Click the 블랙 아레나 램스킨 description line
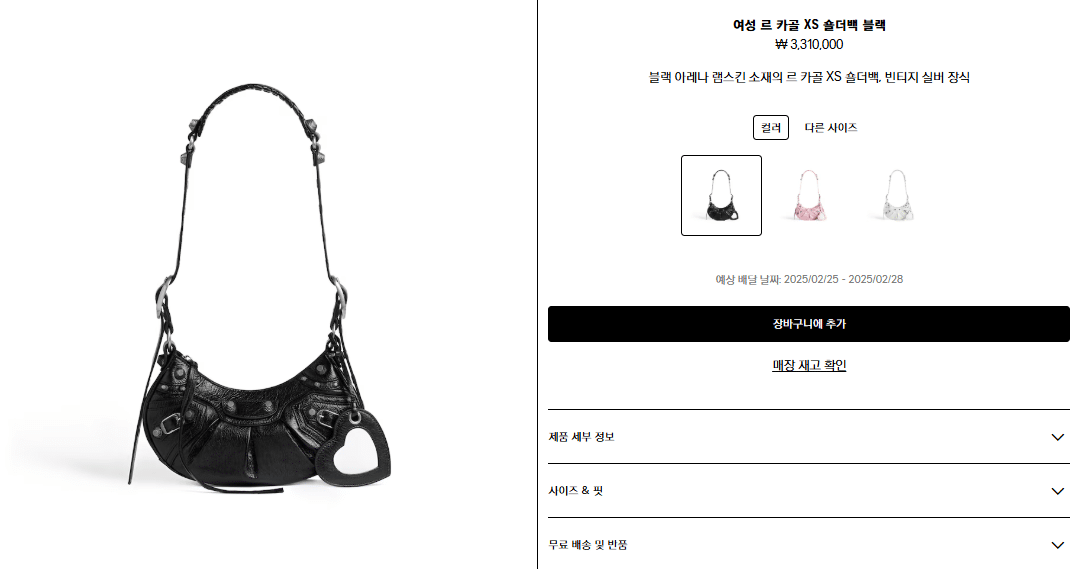Screen dimensions: 1081x569 click(809, 77)
